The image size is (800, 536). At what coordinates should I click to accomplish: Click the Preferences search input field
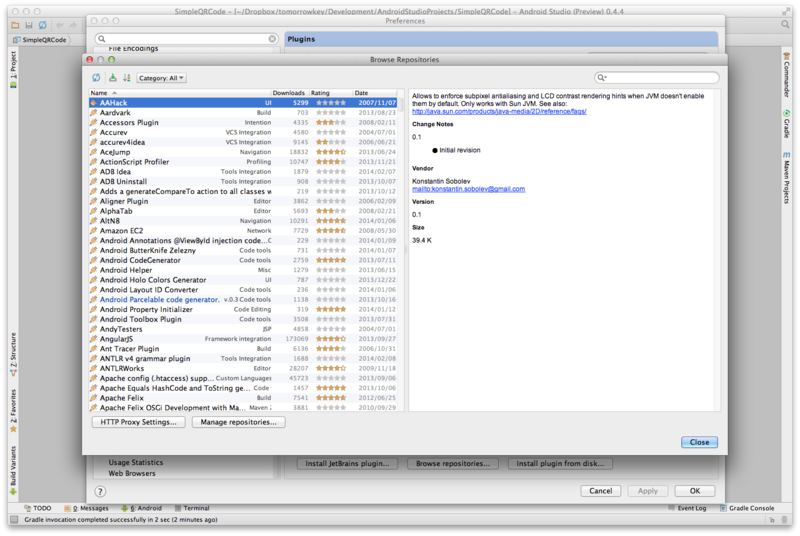tap(187, 39)
